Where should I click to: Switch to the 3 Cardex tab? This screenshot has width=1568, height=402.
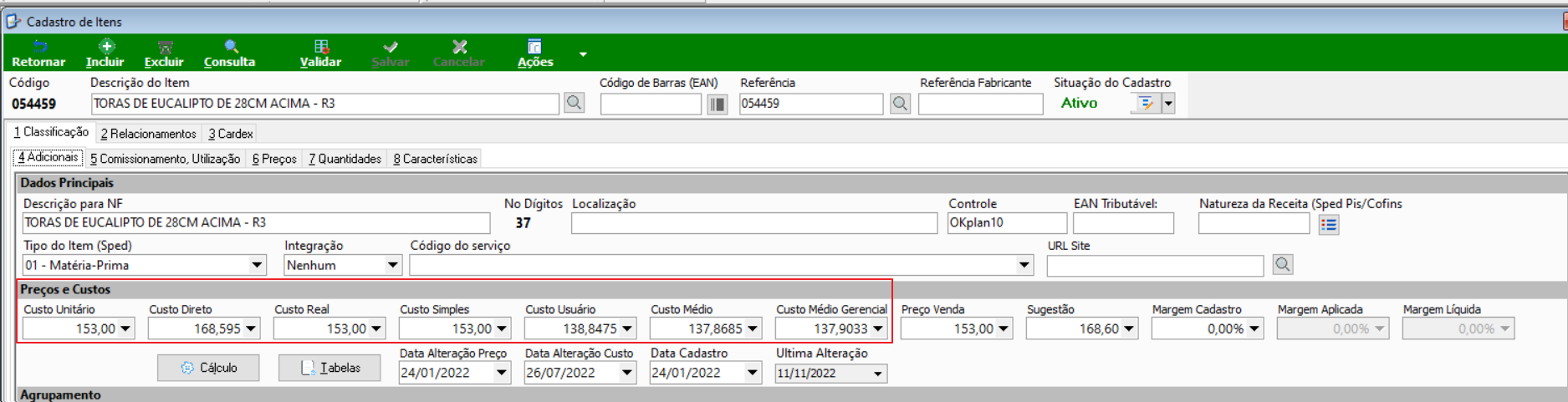tap(231, 134)
